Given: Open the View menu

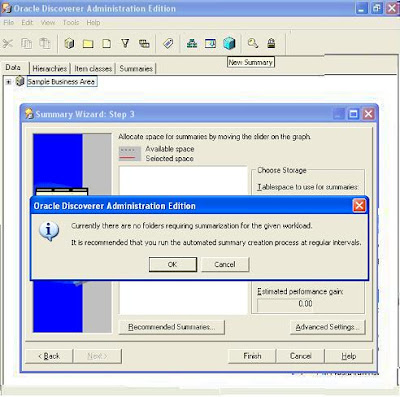Looking at the screenshot, I should click(48, 23).
